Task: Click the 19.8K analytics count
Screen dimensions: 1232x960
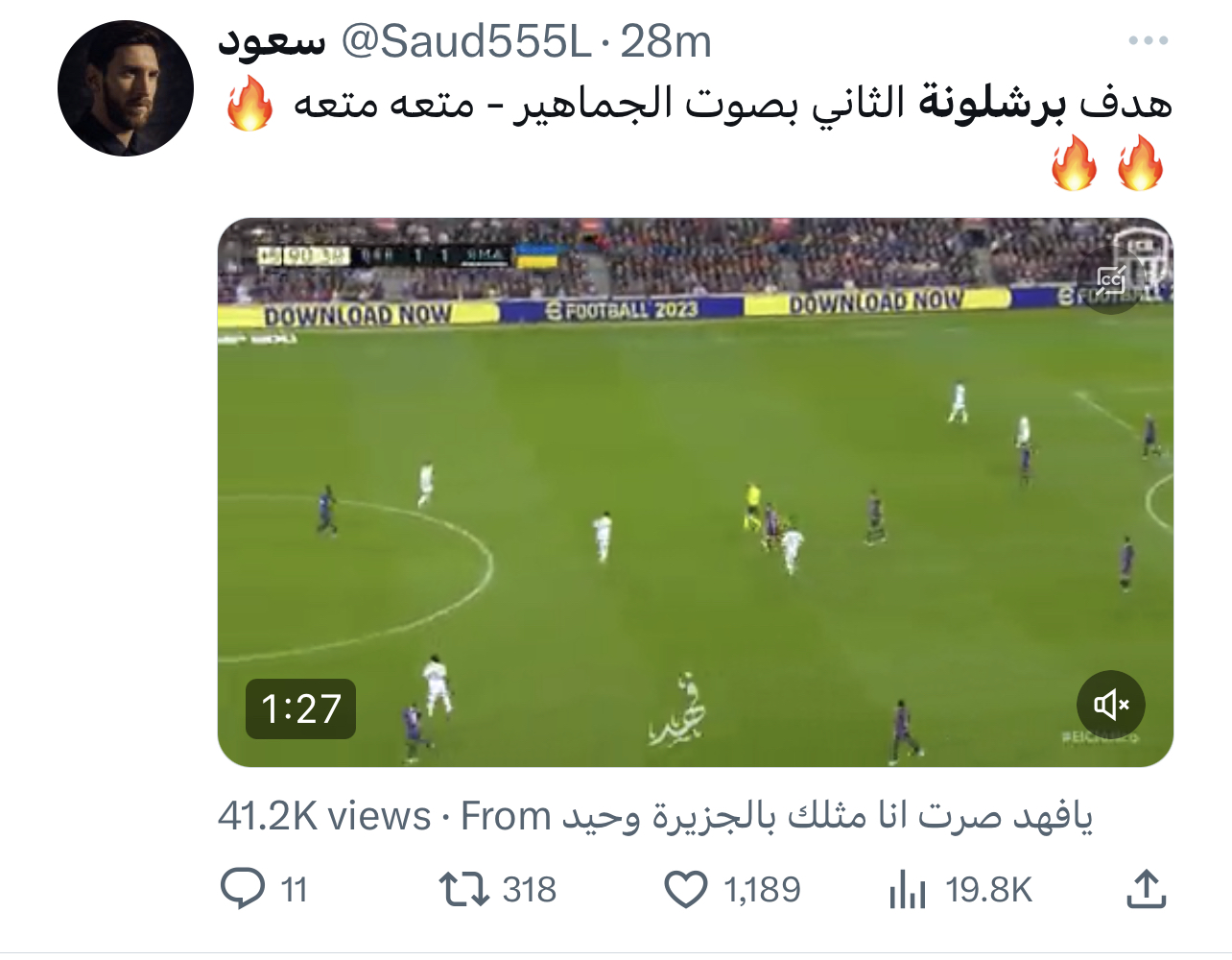Action: 989,890
